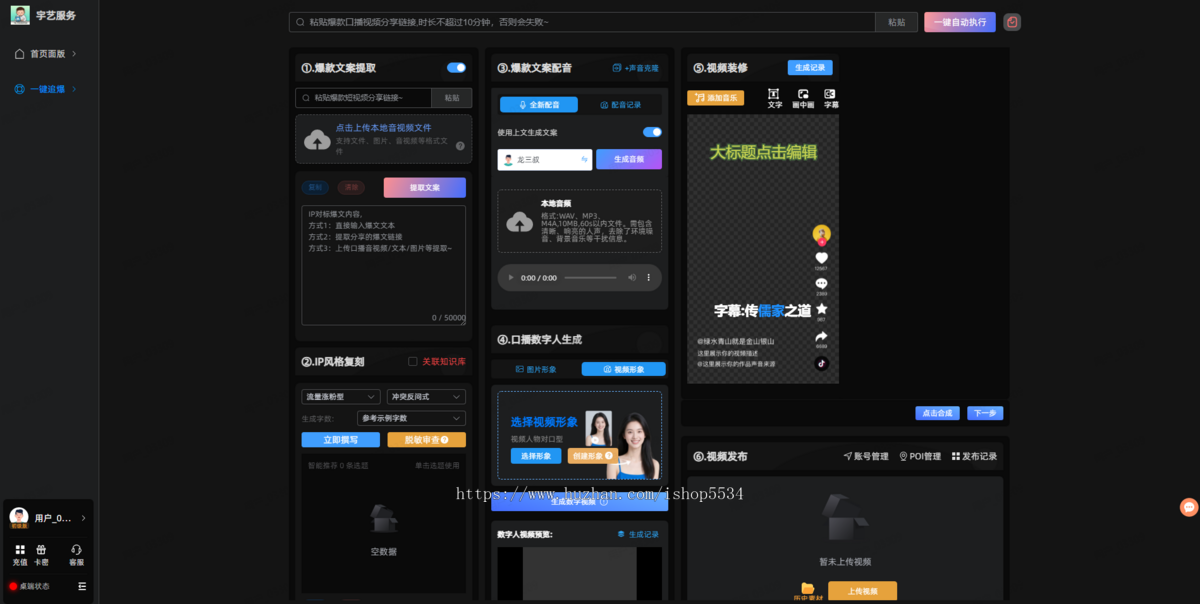The height and width of the screenshot is (604, 1200).
Task: Check the 关联知识库 checkbox
Action: click(x=413, y=361)
